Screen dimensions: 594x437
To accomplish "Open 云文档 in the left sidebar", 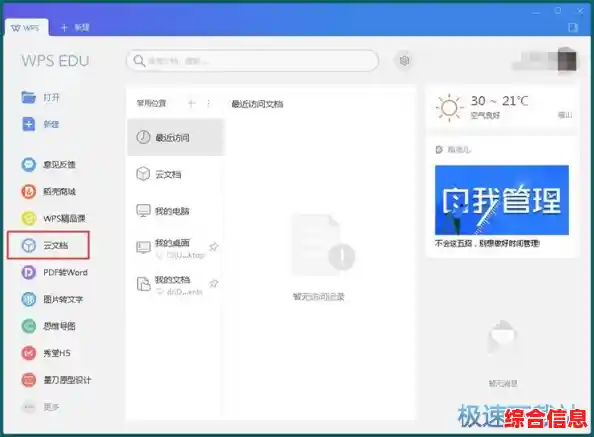I will 48,245.
